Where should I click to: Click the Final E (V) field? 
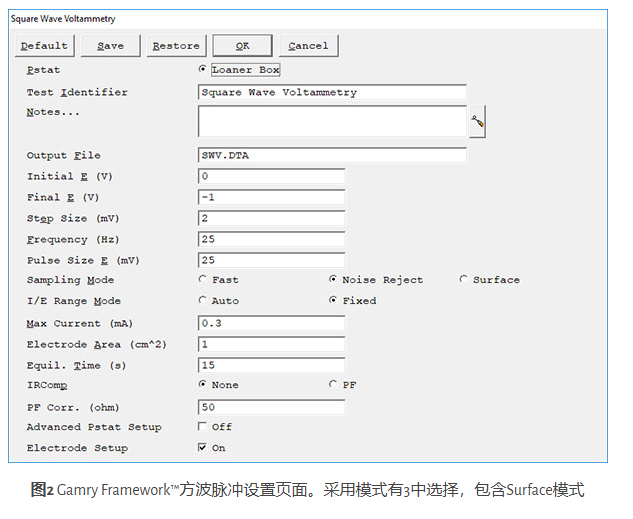click(x=271, y=197)
